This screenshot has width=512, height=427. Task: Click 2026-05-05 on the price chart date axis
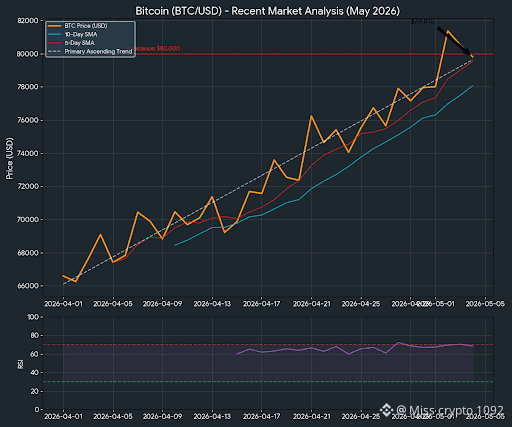[485, 304]
